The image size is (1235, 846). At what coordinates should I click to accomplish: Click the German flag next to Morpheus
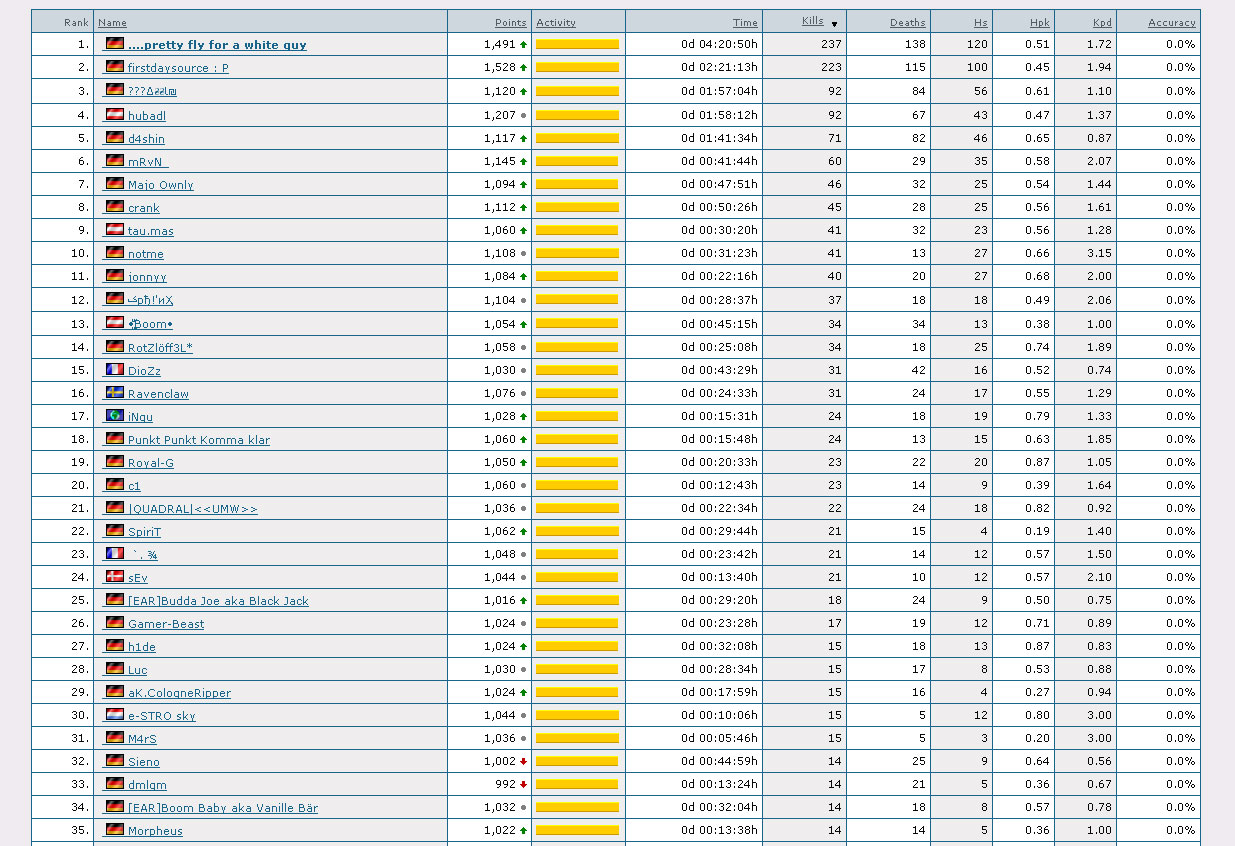(x=115, y=830)
